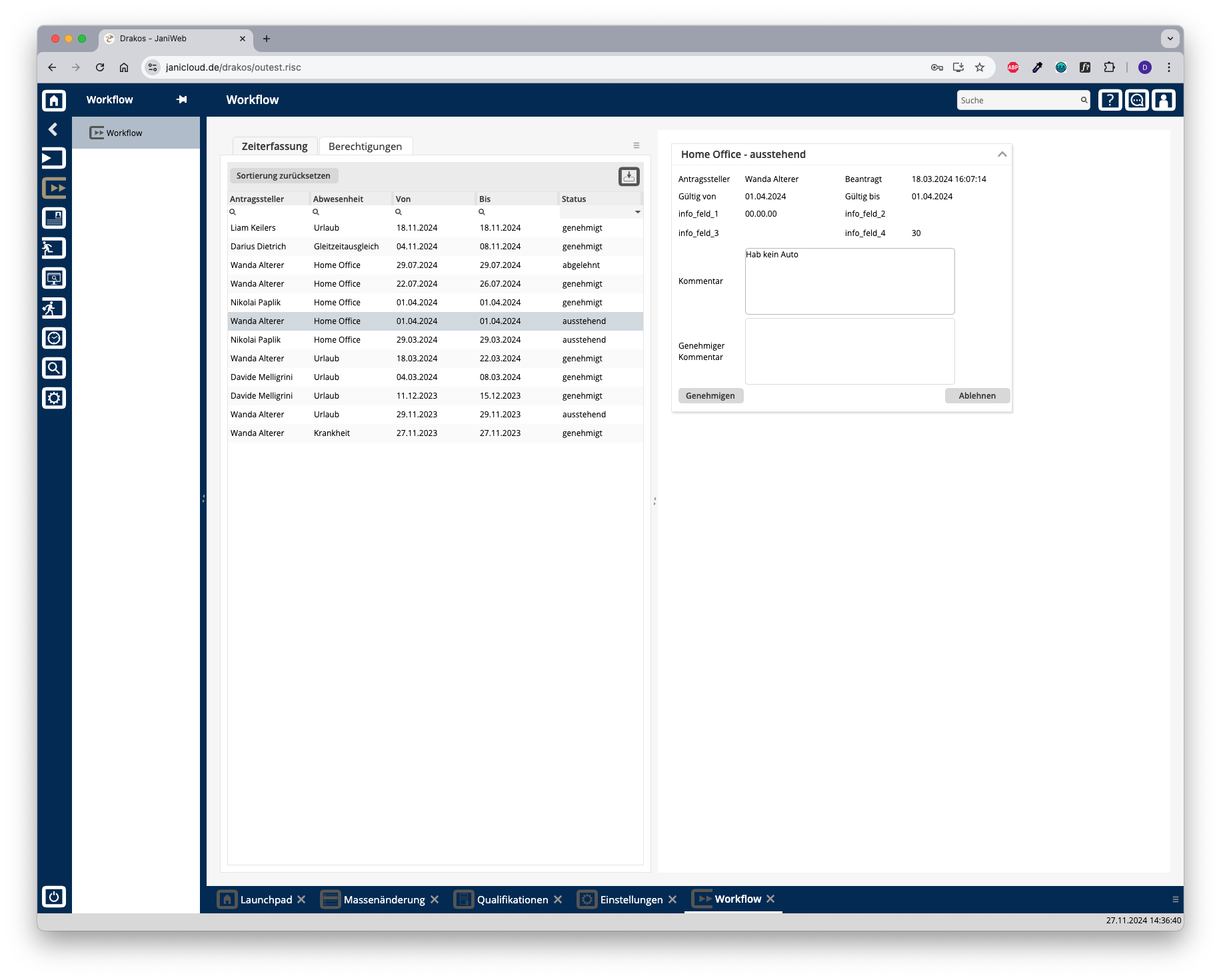
Task: Close the Workflow bottom tab
Action: (770, 899)
